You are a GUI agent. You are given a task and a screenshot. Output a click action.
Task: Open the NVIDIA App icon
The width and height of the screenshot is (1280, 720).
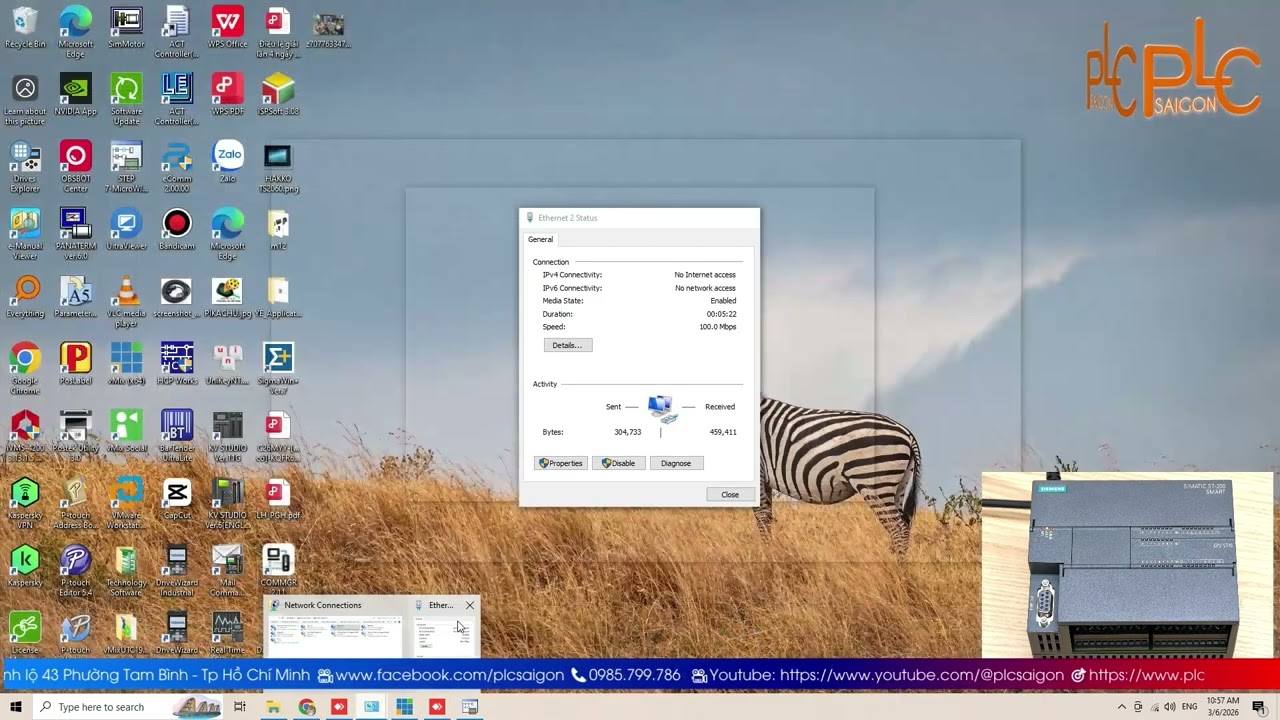point(75,96)
